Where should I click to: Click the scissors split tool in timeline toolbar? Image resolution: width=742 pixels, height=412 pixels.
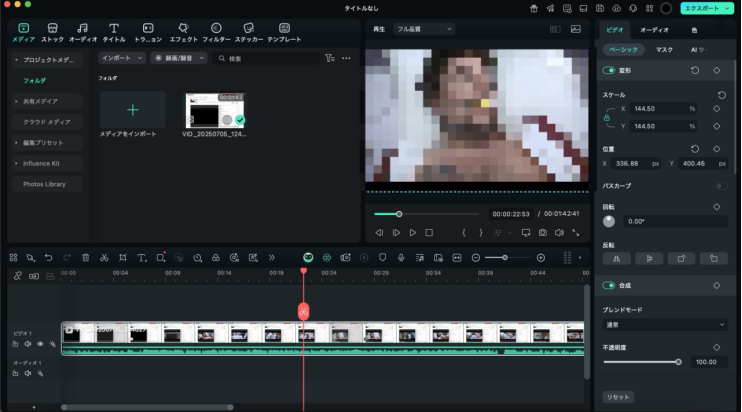[x=104, y=257]
